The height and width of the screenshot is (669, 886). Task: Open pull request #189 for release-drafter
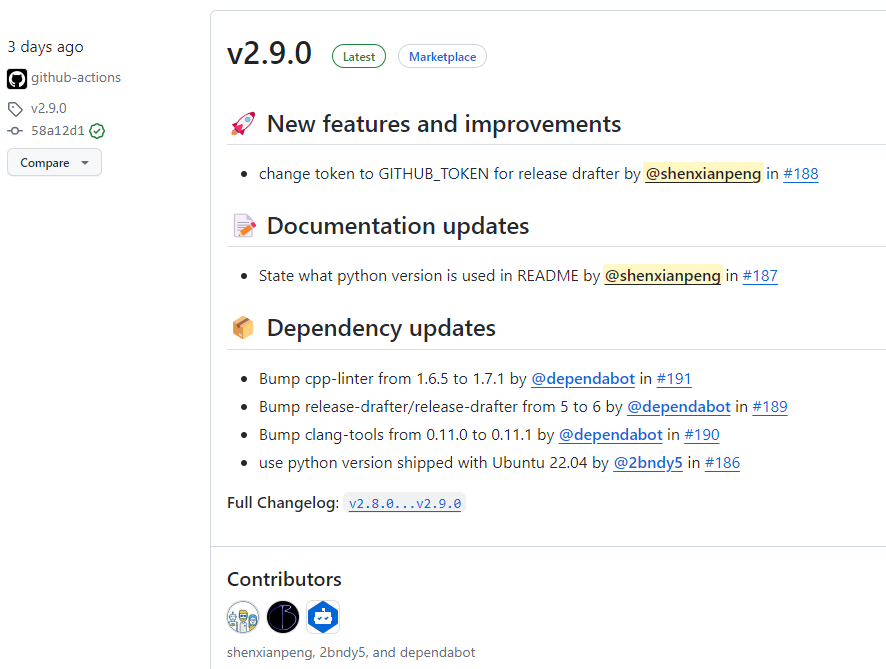point(770,407)
